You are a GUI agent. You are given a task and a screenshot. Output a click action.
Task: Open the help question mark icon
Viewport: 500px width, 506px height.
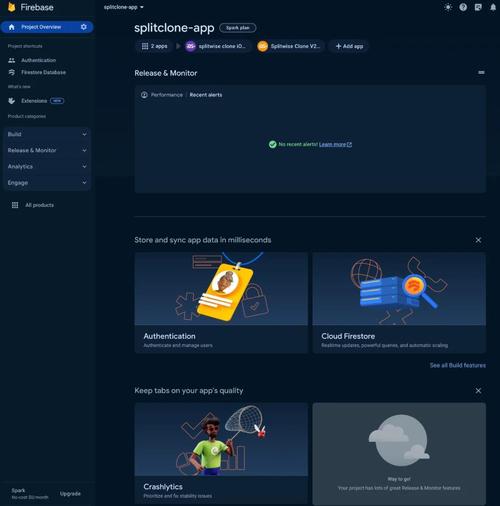463,7
